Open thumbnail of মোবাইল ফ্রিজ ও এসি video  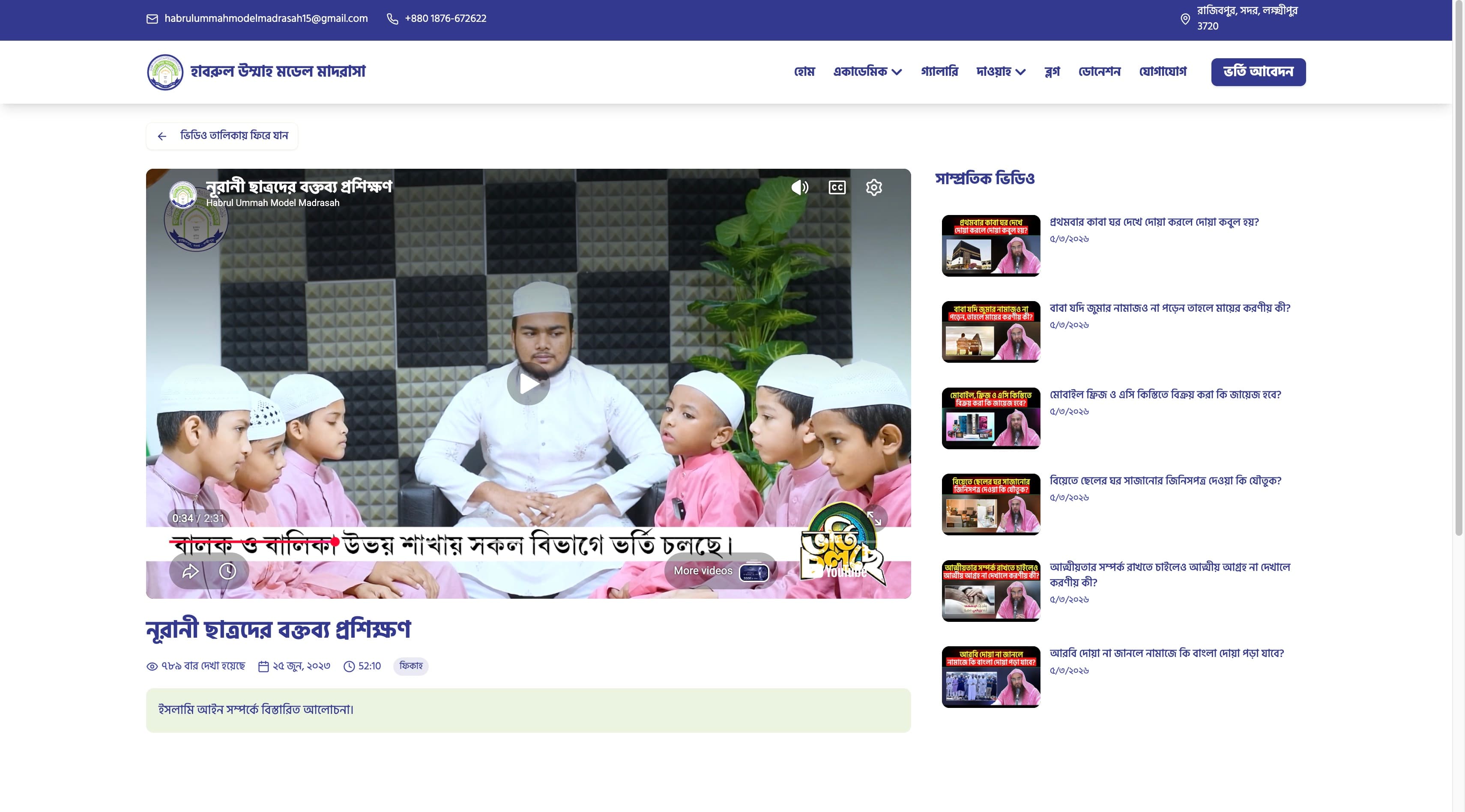point(991,418)
